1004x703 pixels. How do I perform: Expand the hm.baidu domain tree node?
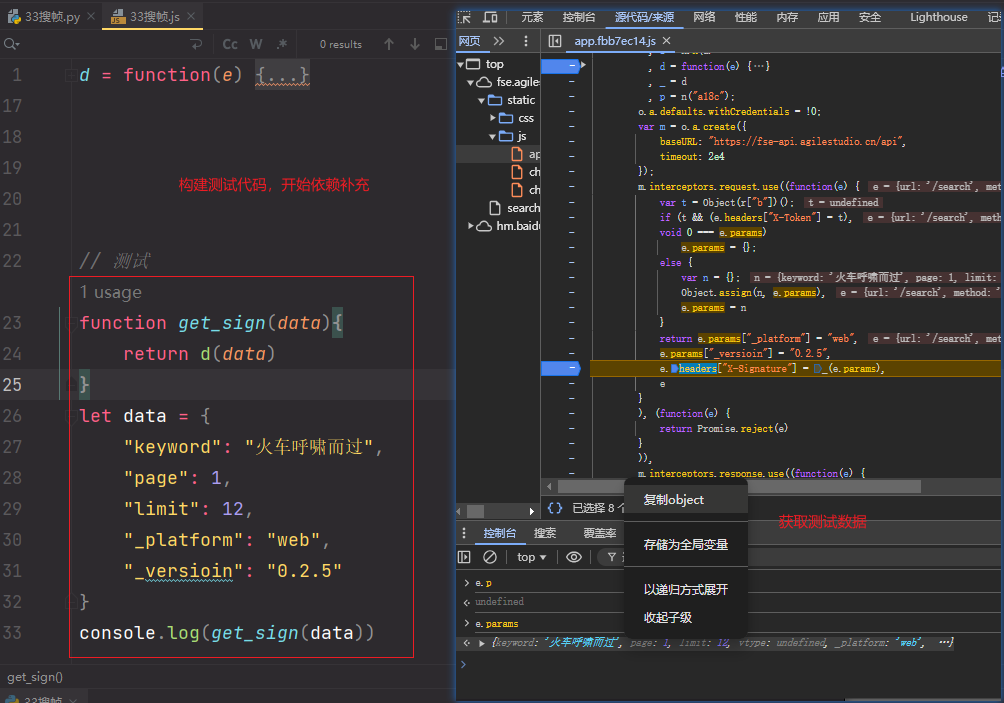(x=471, y=225)
